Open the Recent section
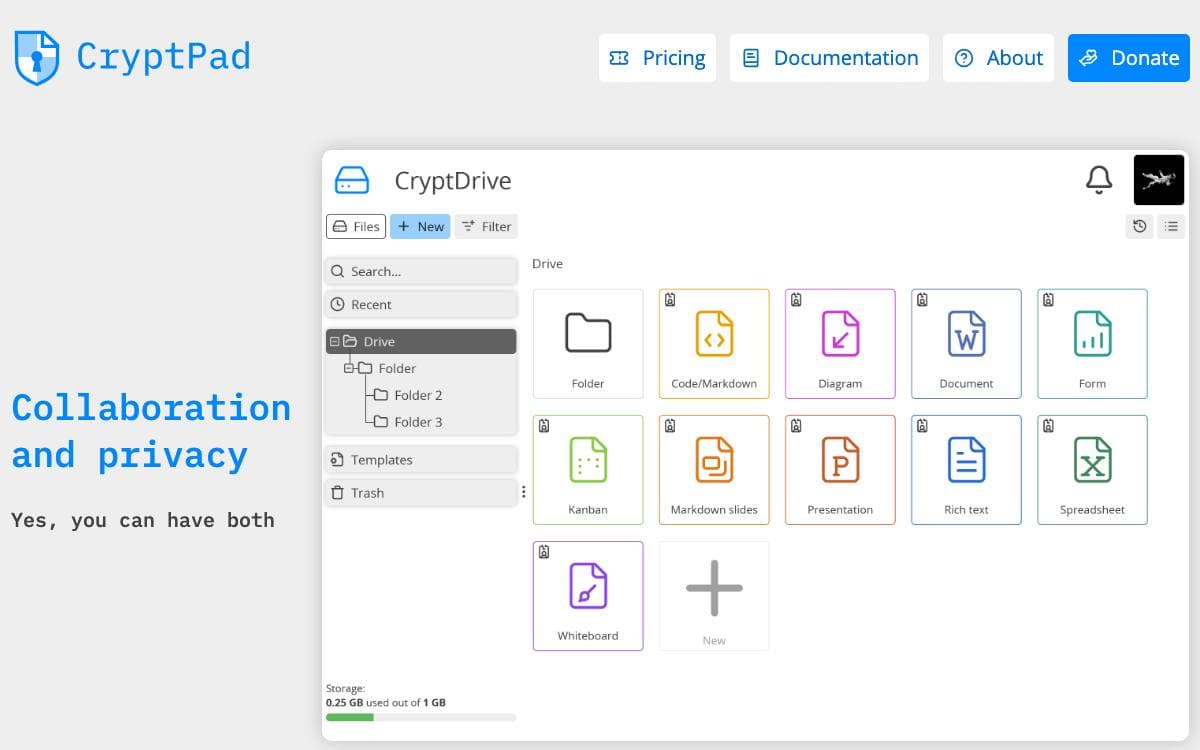 [421, 304]
